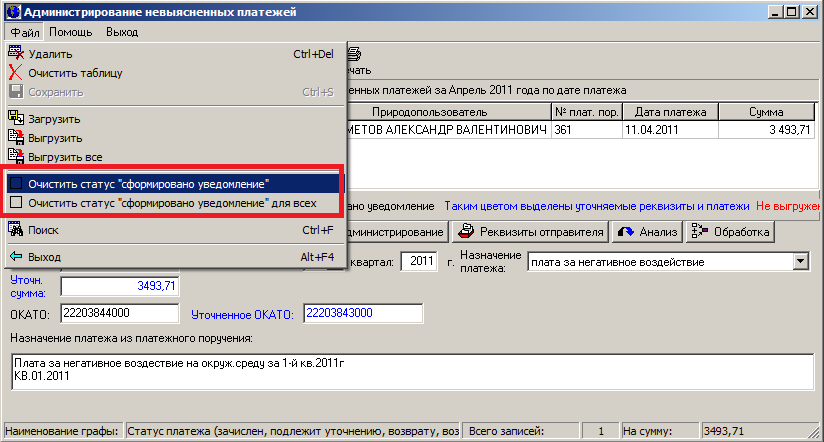Click the red X Очистить таблицу icon
This screenshot has height=442, width=824.
coord(15,73)
